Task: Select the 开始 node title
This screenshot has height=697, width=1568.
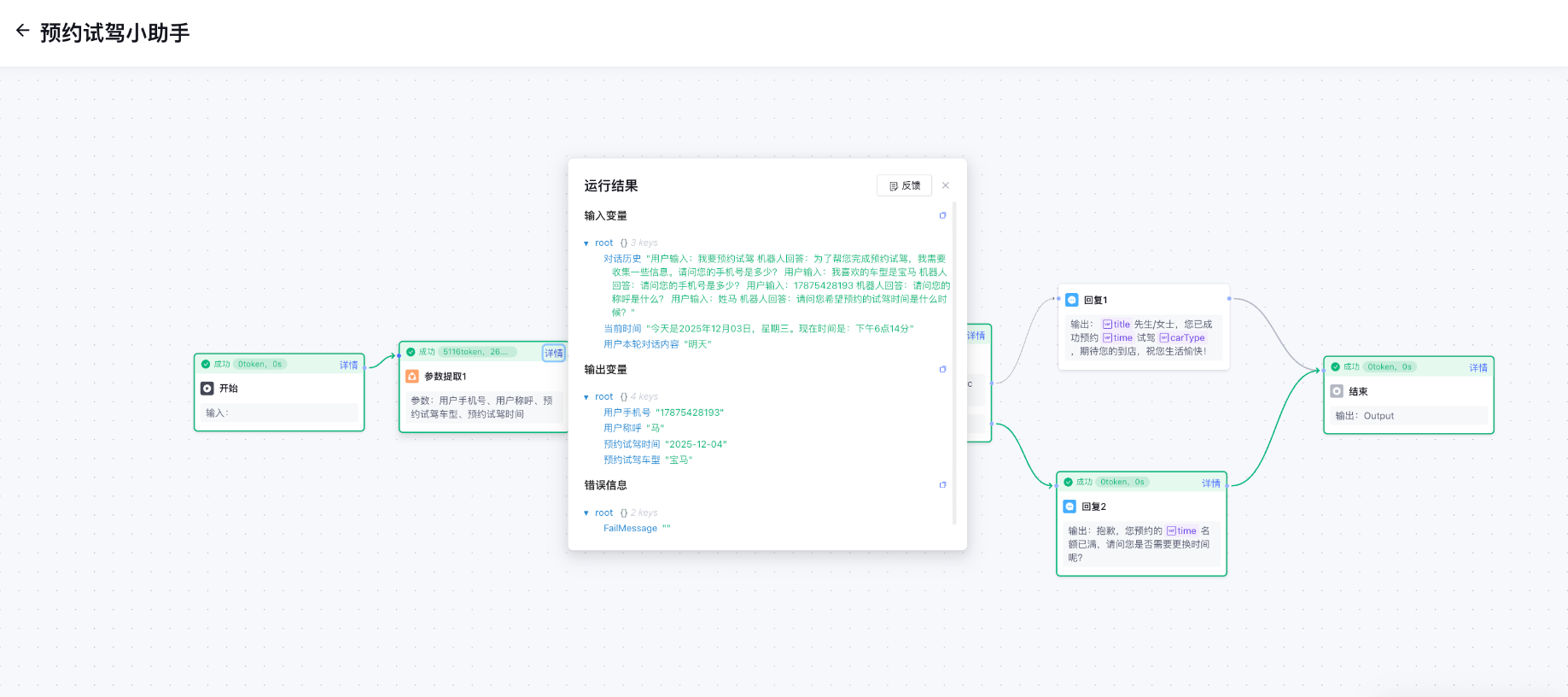Action: 229,389
